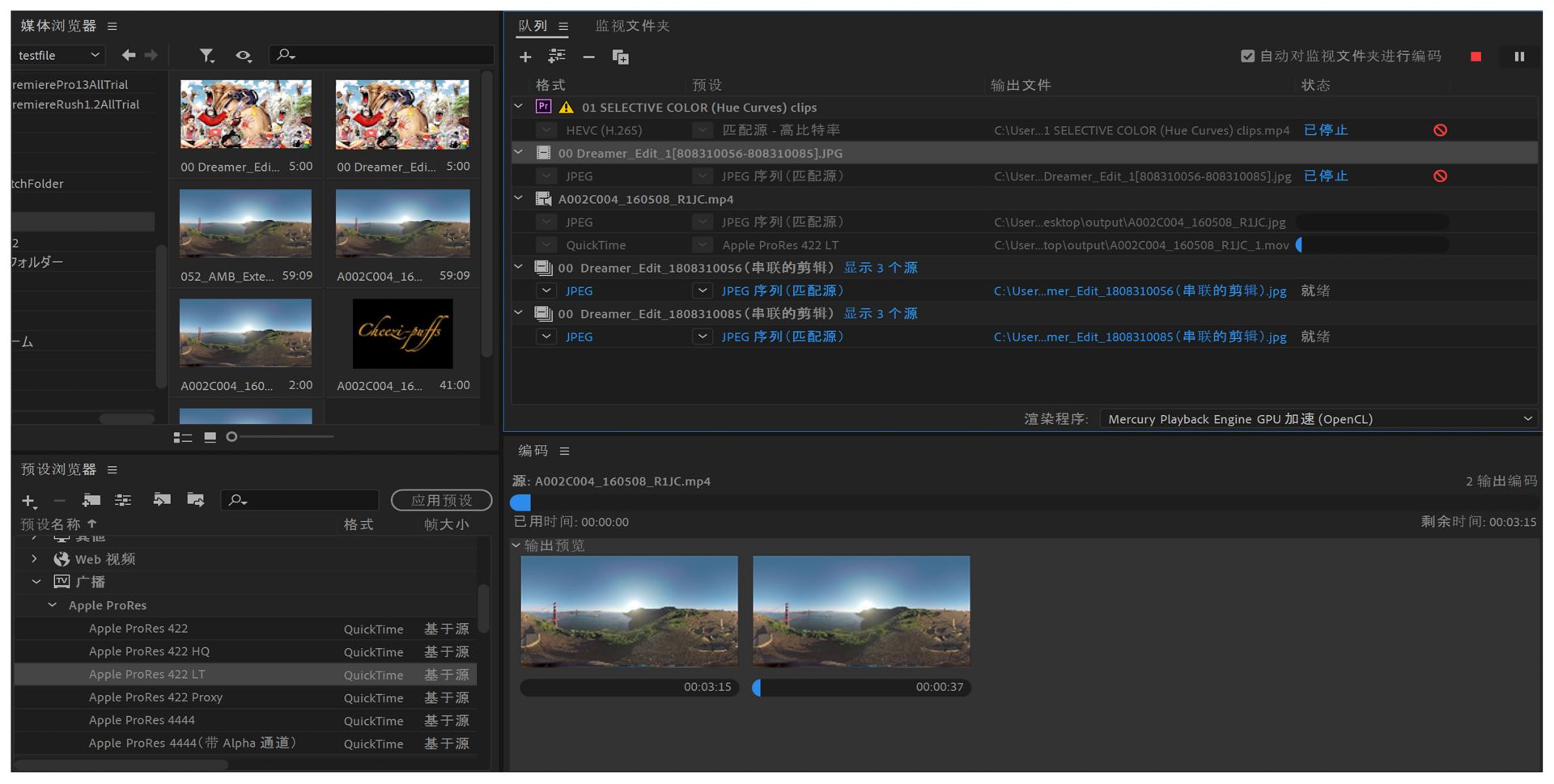
Task: Open the testfile drive dropdown
Action: click(59, 55)
